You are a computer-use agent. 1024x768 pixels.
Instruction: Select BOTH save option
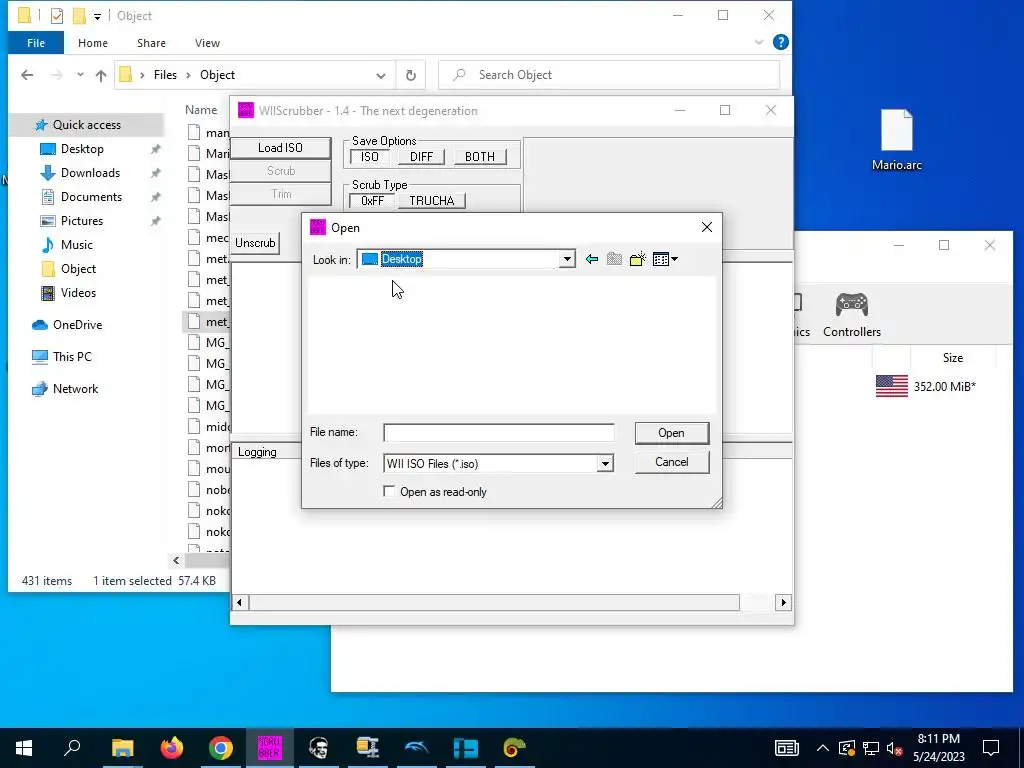coord(479,157)
